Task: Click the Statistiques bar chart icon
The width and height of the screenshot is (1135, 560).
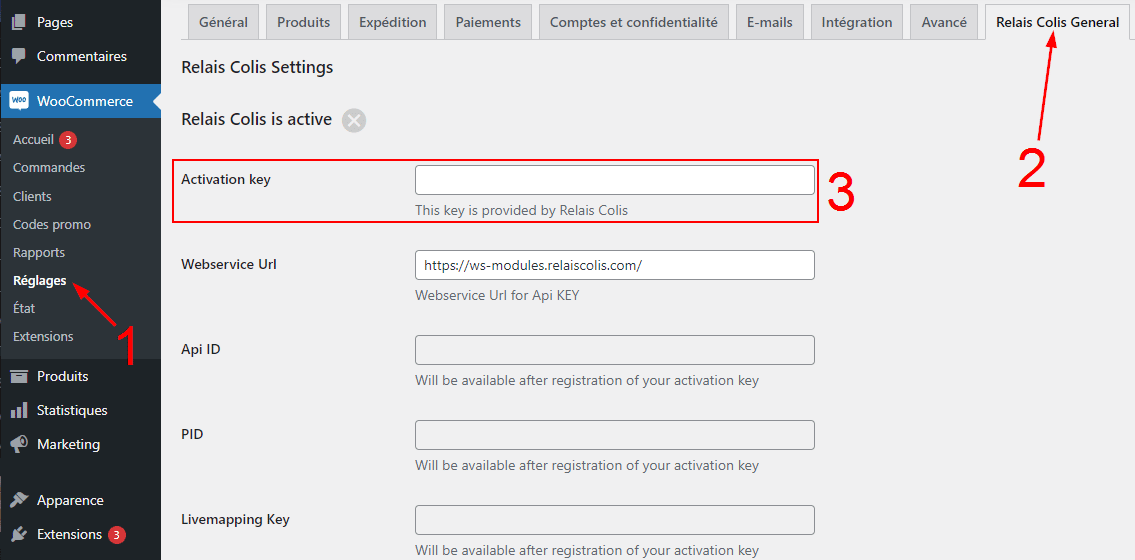Action: coord(19,410)
